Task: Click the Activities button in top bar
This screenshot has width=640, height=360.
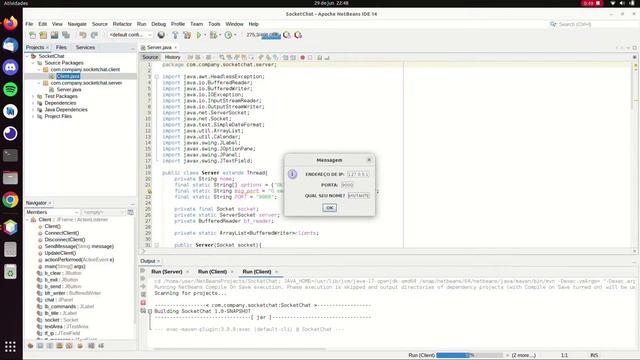Action: [x=16, y=3]
